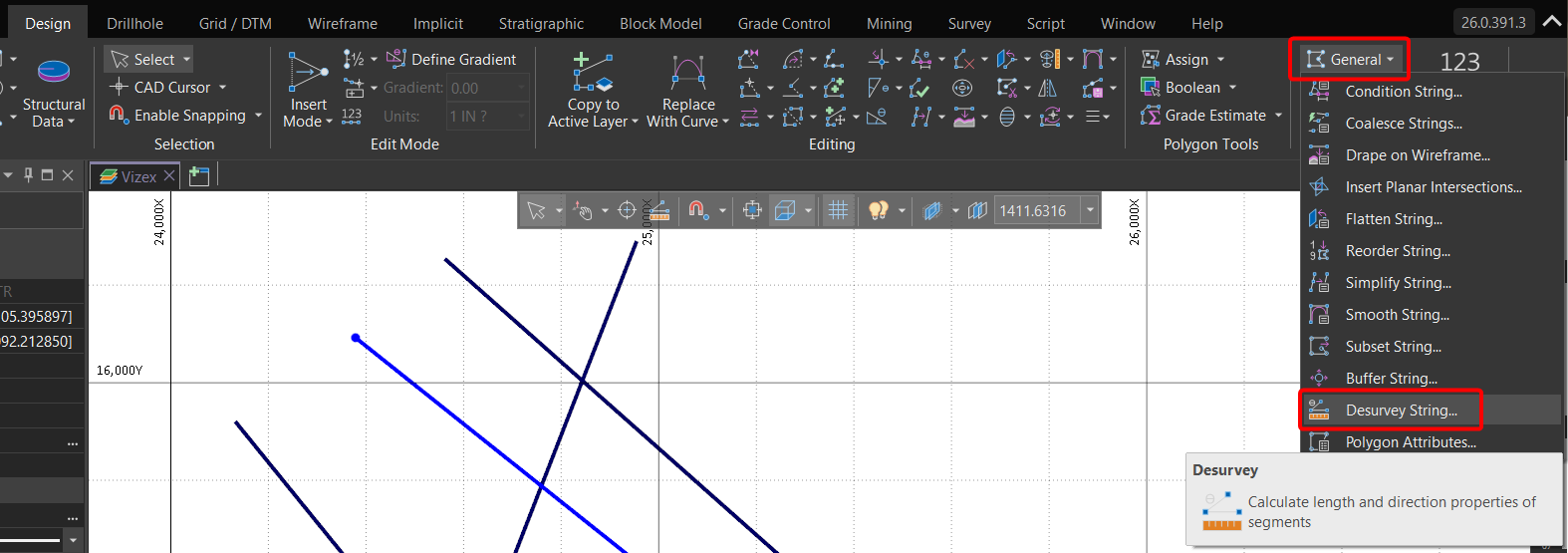The width and height of the screenshot is (1568, 553).
Task: Click the delete point red X icon
Action: [962, 60]
